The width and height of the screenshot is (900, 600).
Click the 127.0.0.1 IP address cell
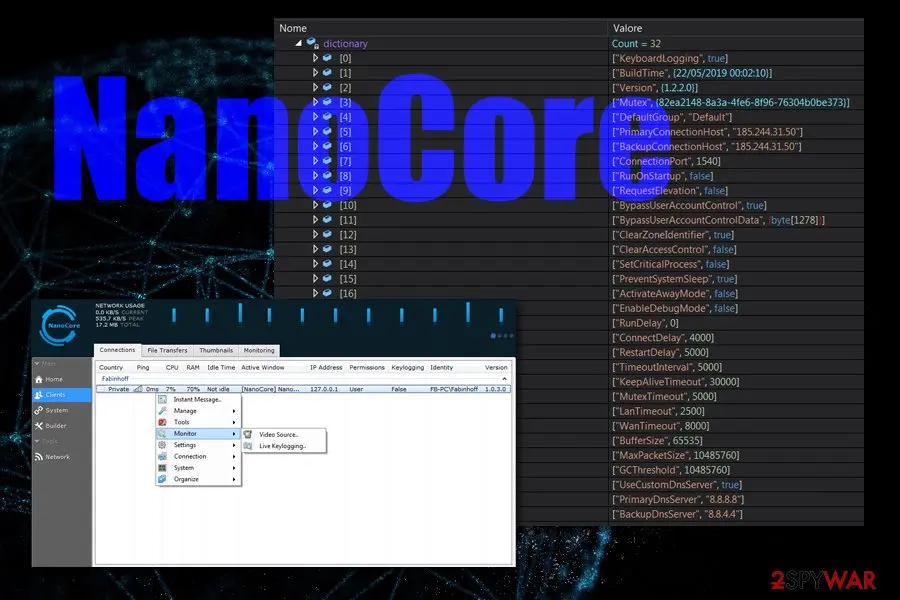[x=324, y=389]
